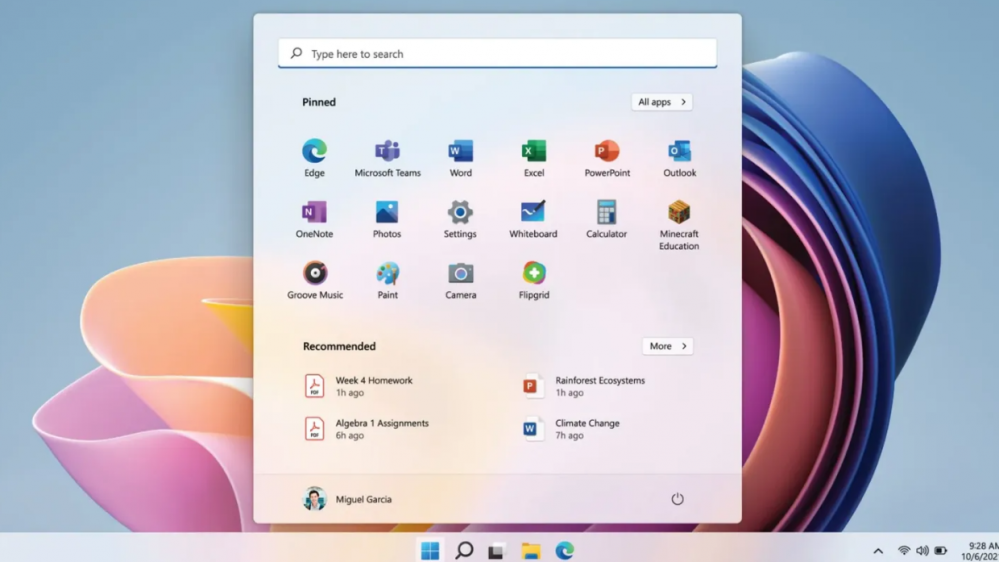Open the Calculator app

(x=607, y=219)
